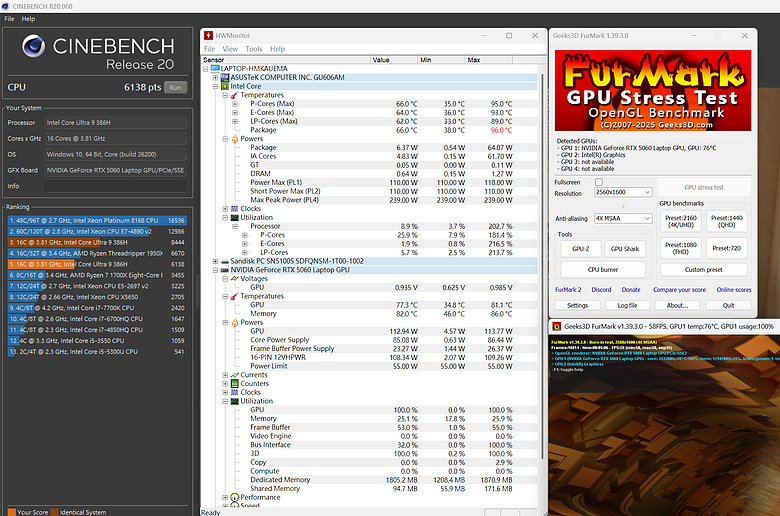Viewport: 780px width, 516px height.
Task: Click the HWMonitor vertical scrollbar
Action: point(542,266)
